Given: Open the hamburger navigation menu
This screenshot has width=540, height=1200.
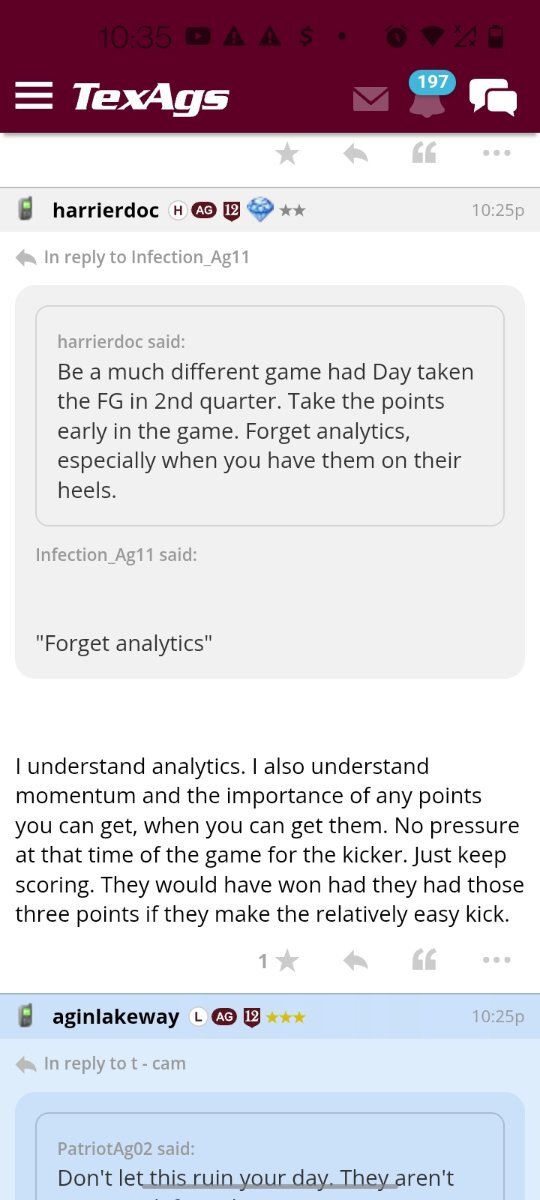Looking at the screenshot, I should (x=34, y=96).
